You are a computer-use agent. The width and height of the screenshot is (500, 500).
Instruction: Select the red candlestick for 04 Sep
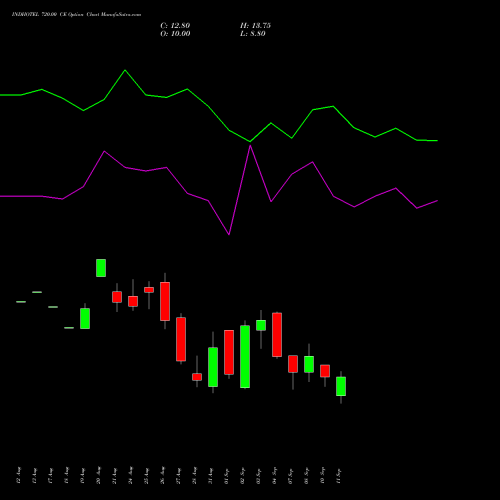pos(277,335)
